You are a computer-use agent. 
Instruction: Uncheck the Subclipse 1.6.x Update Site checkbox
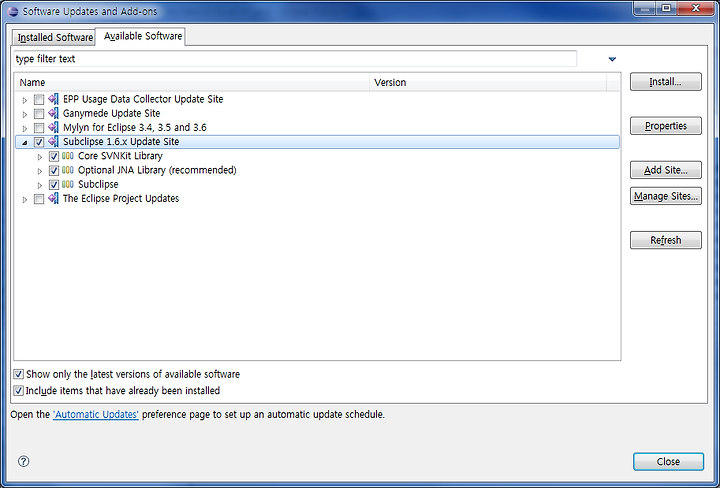(39, 142)
